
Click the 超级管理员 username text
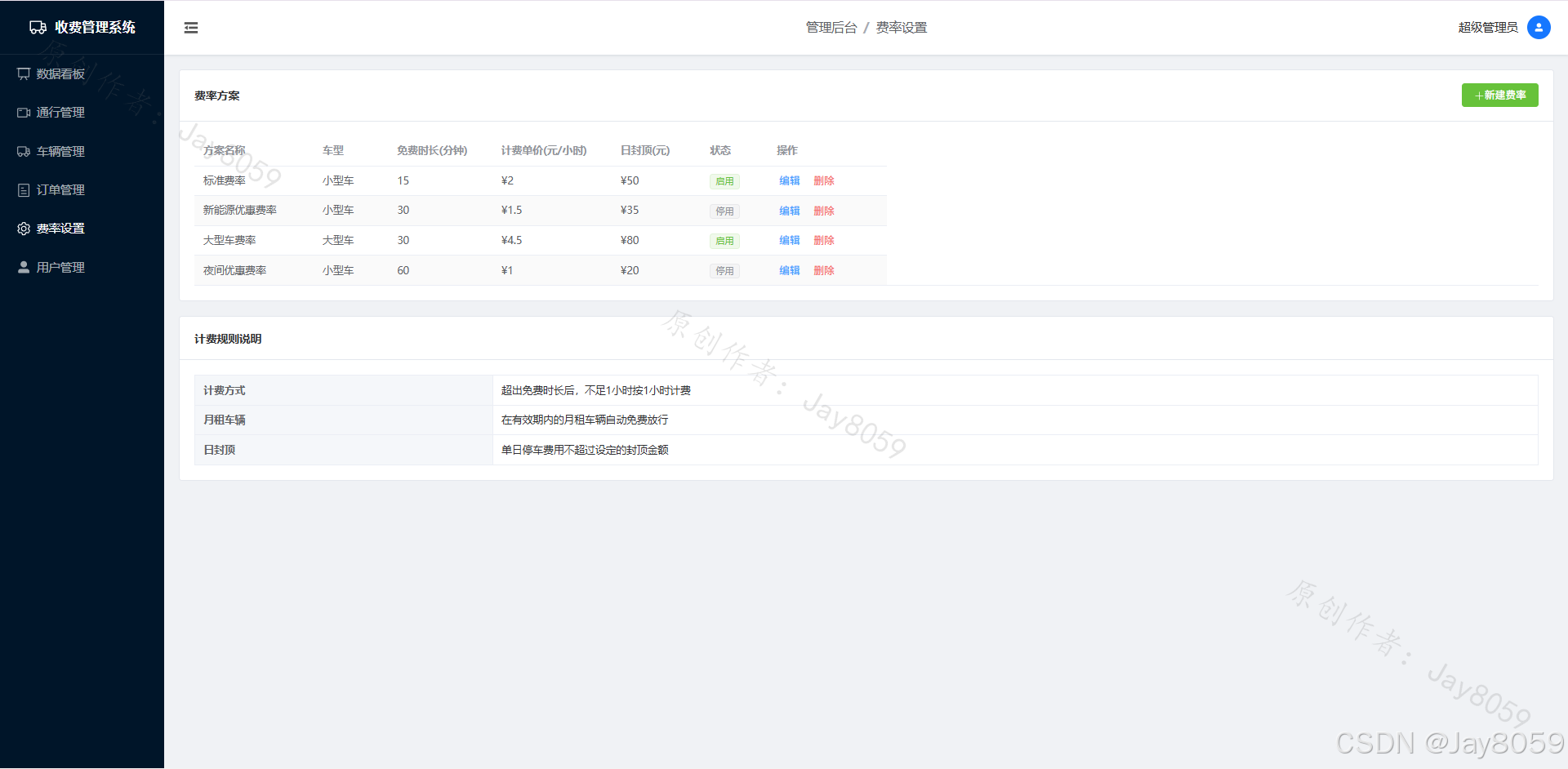click(1488, 28)
